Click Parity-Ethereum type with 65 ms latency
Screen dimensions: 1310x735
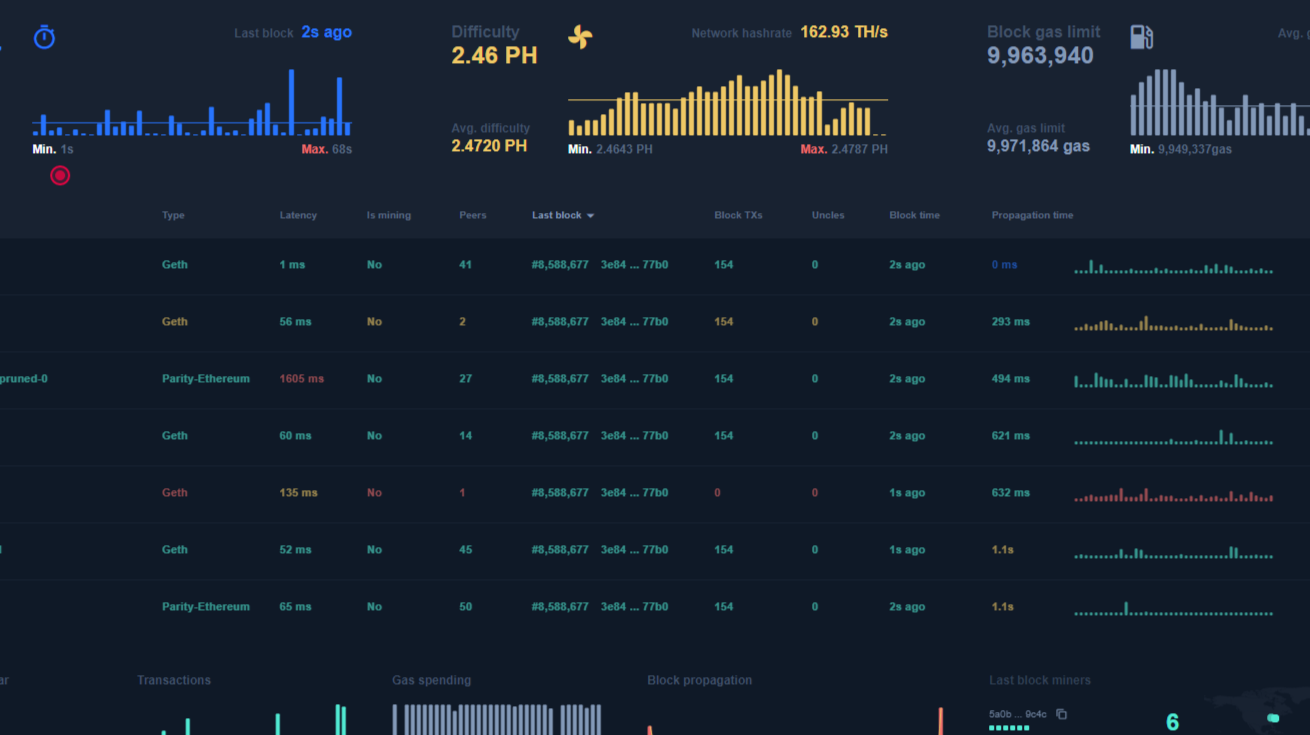point(206,607)
